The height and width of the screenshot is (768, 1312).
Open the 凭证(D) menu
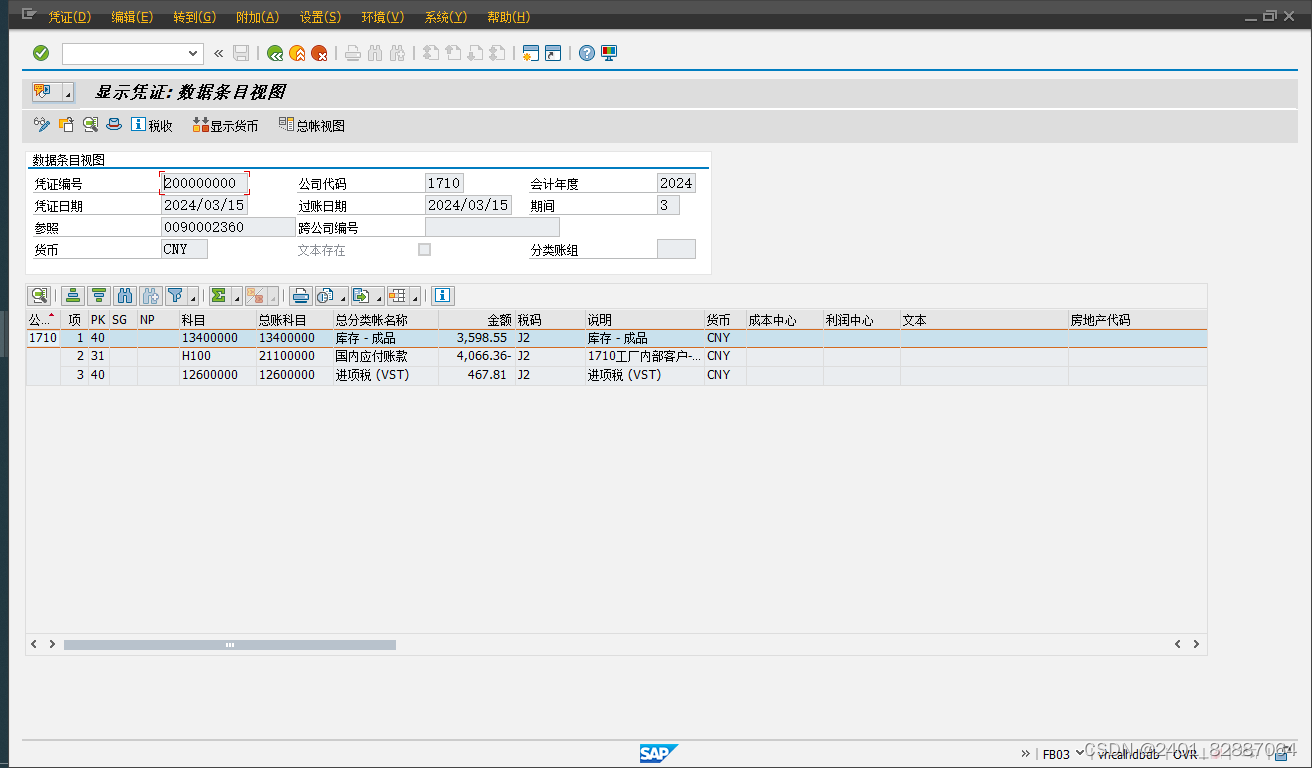click(70, 17)
